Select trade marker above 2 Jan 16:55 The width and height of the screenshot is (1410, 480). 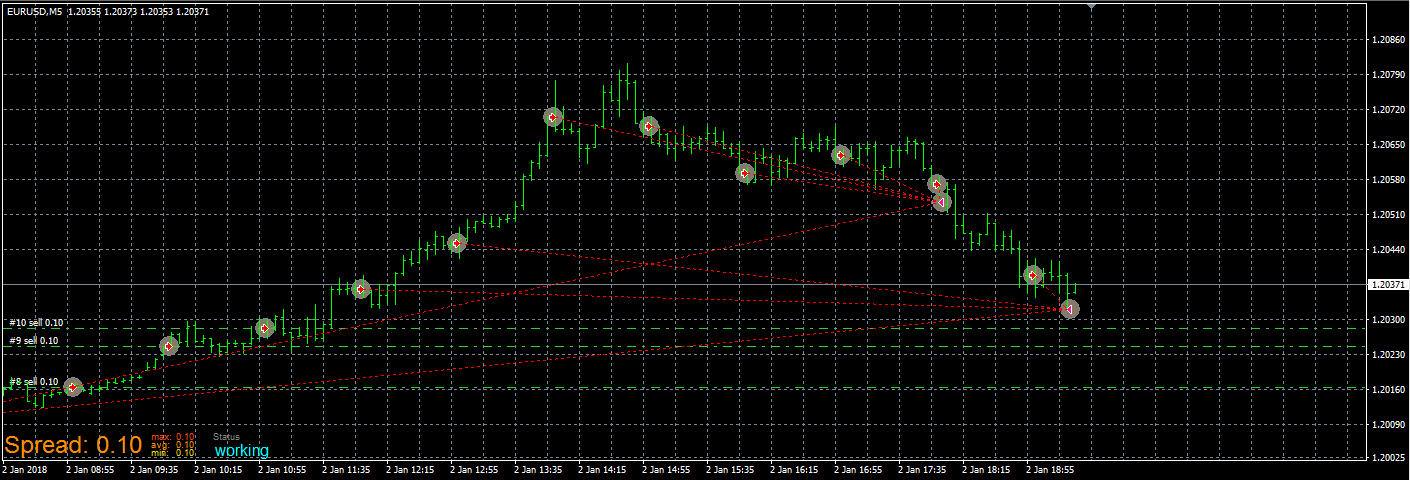pos(841,155)
